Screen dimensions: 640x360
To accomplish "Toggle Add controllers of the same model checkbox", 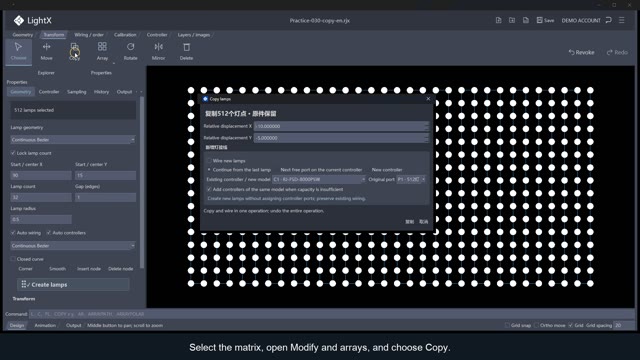I will 209,189.
